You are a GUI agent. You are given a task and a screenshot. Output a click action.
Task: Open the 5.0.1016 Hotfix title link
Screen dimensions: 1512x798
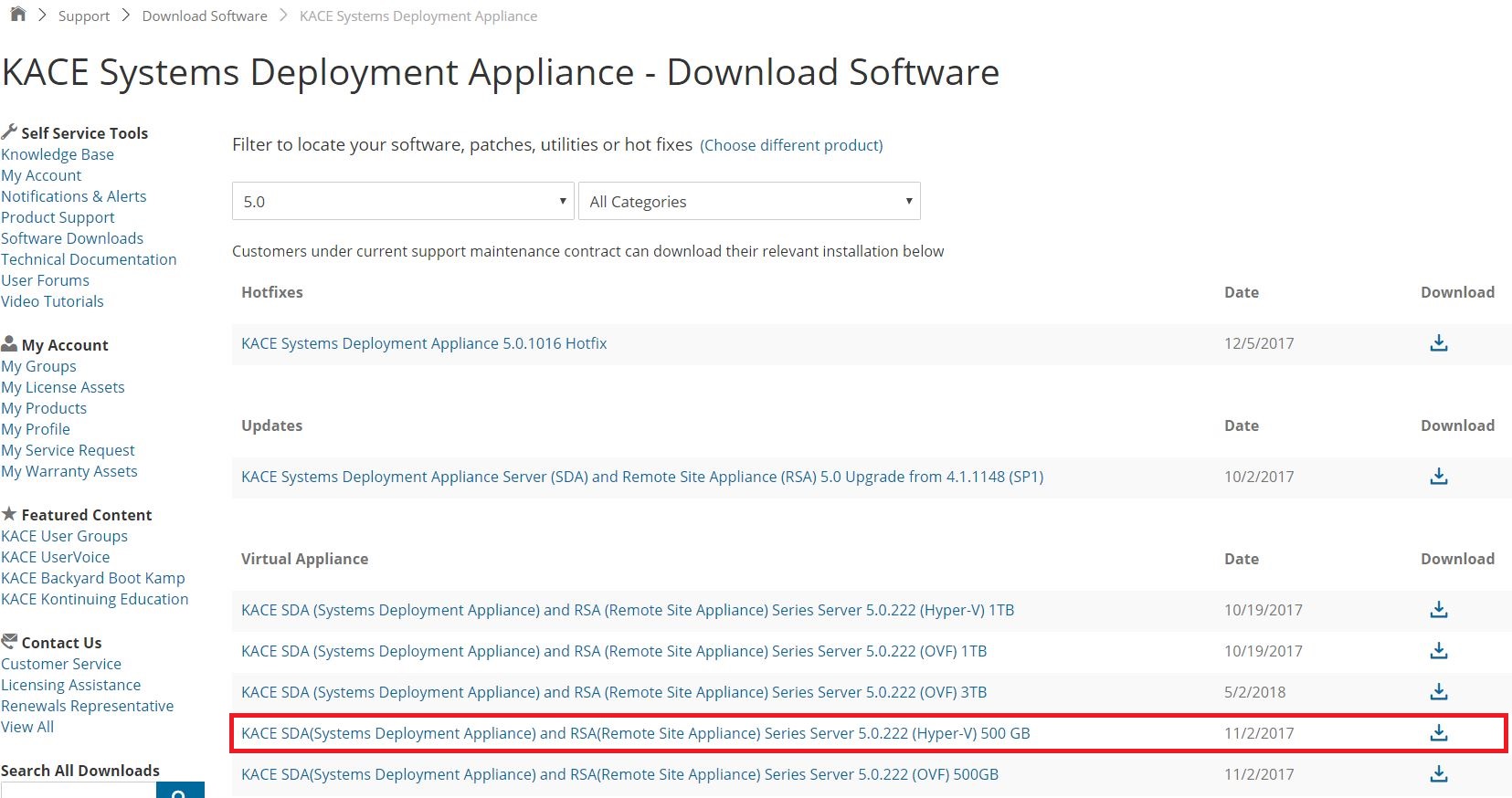[x=424, y=343]
